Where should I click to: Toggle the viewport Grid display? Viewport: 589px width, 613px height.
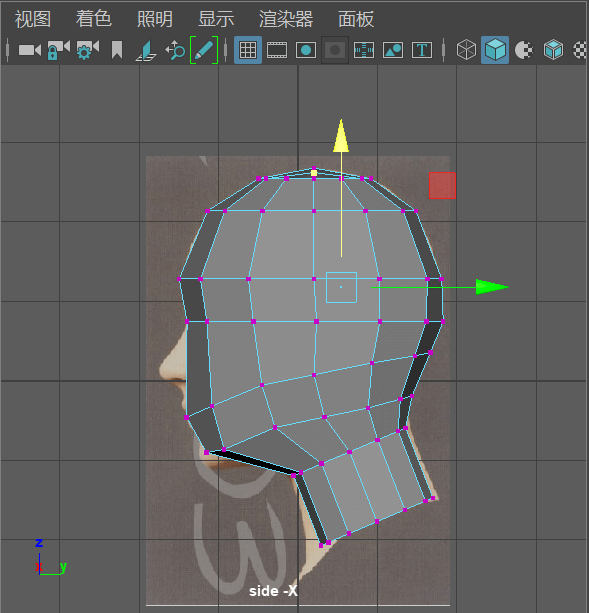pos(248,50)
